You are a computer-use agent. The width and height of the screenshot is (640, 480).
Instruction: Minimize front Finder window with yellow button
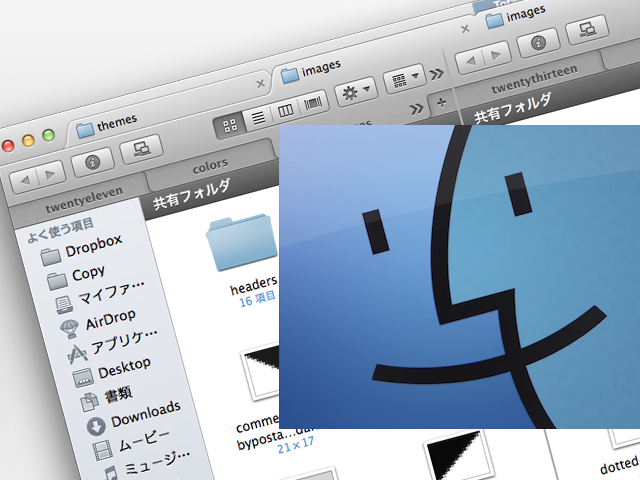28,140
